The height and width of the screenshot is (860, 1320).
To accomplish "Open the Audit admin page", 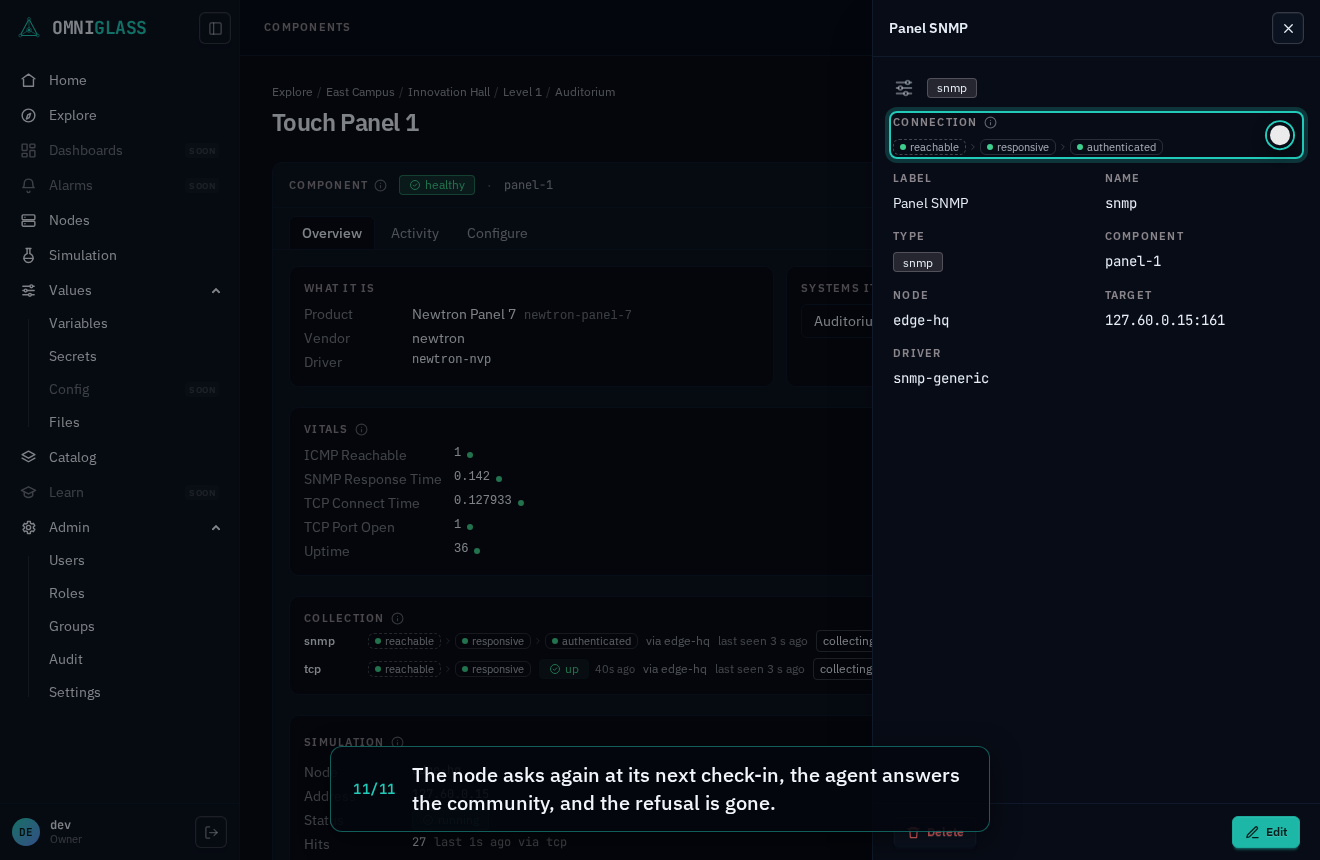I will point(66,659).
